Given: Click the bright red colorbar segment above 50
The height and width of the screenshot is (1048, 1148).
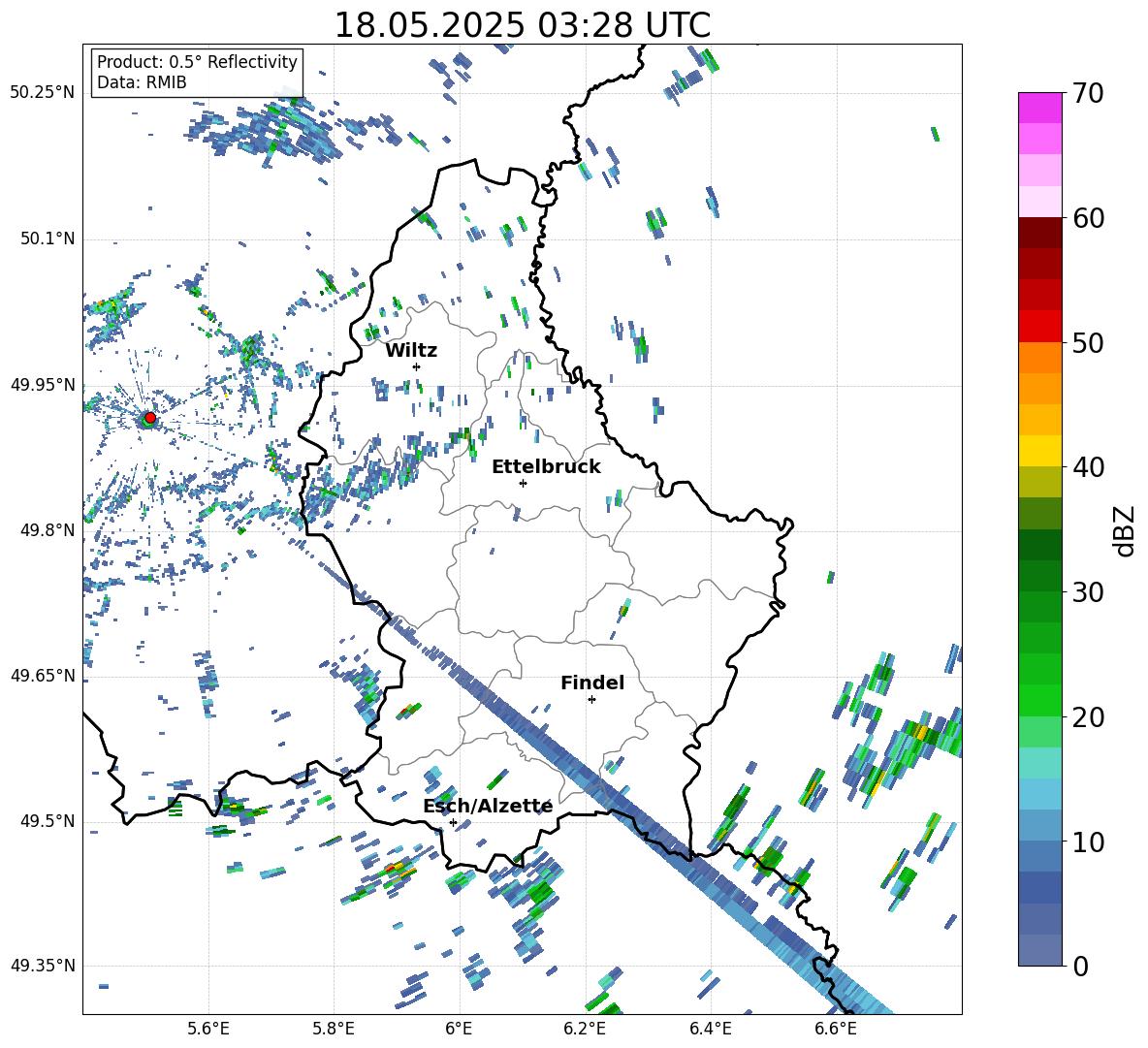Looking at the screenshot, I should [x=1039, y=327].
